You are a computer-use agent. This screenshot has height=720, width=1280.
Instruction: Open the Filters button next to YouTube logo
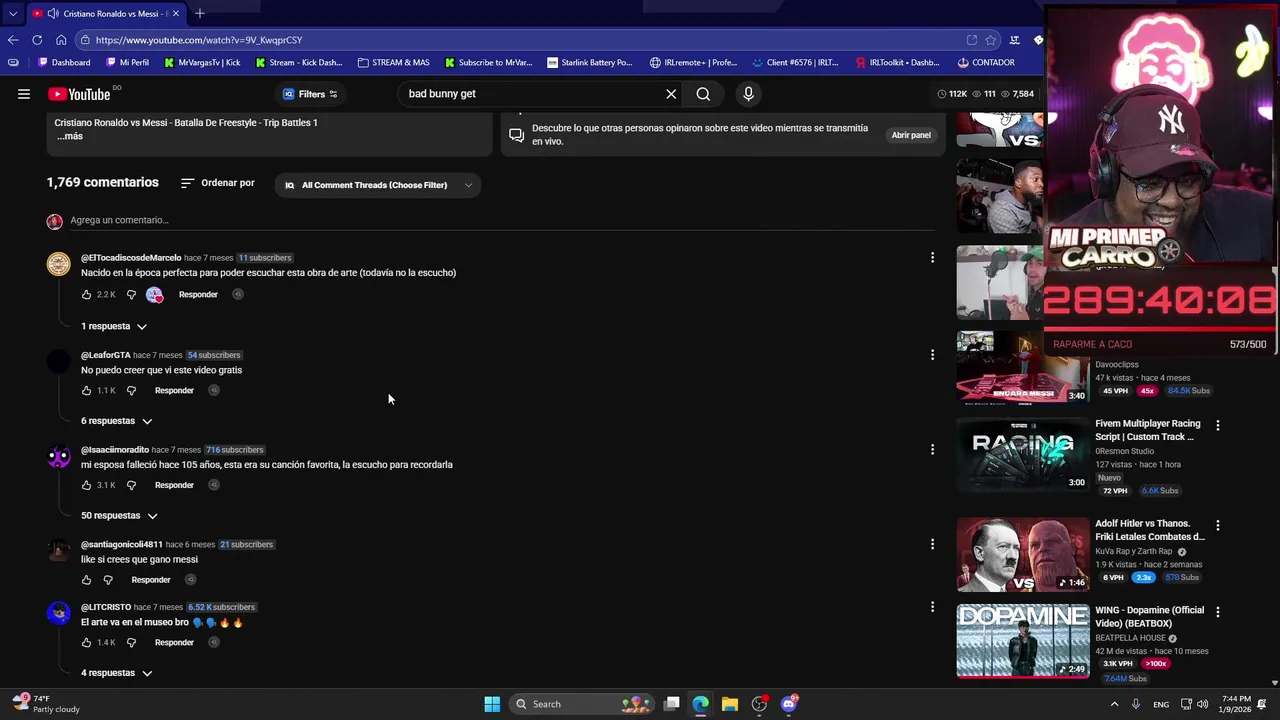coord(310,94)
